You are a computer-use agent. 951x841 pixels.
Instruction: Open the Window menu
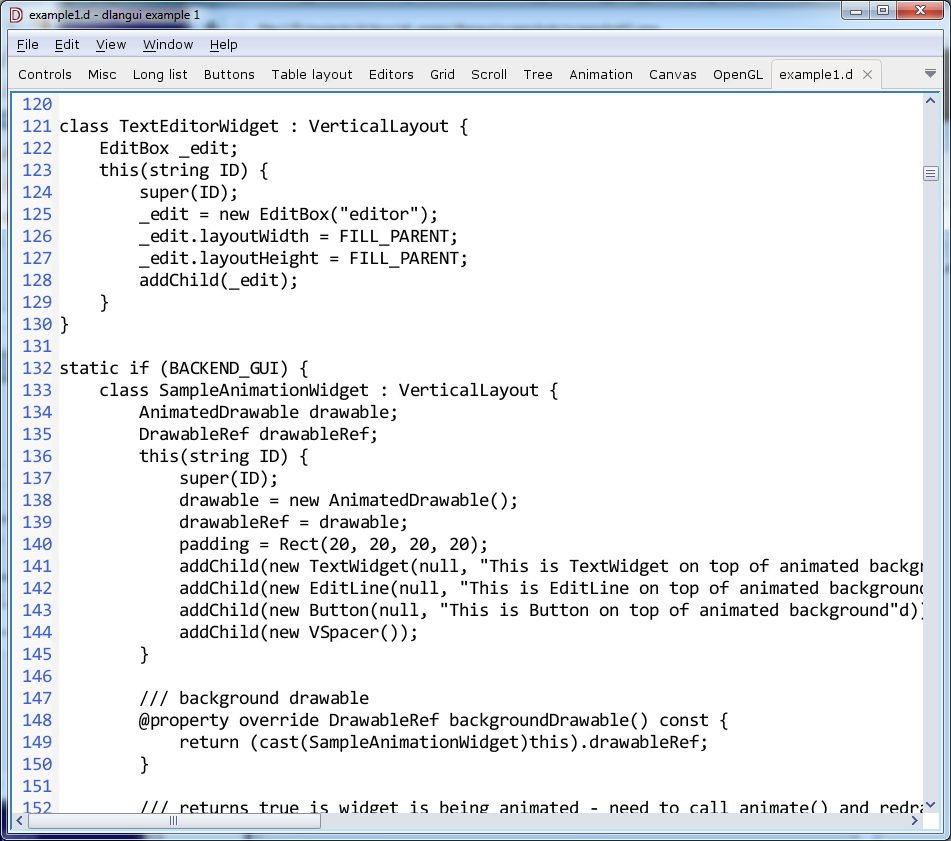[x=168, y=44]
